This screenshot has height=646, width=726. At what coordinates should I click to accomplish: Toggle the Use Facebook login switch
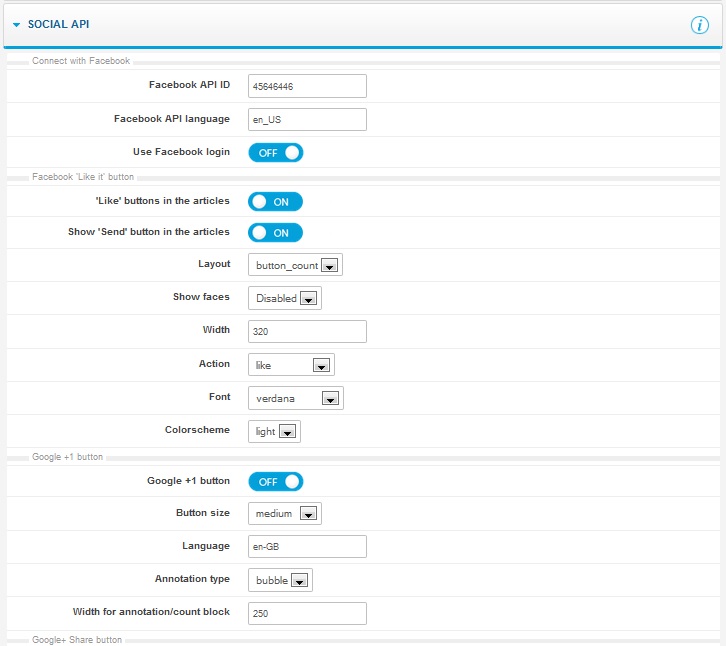point(275,153)
